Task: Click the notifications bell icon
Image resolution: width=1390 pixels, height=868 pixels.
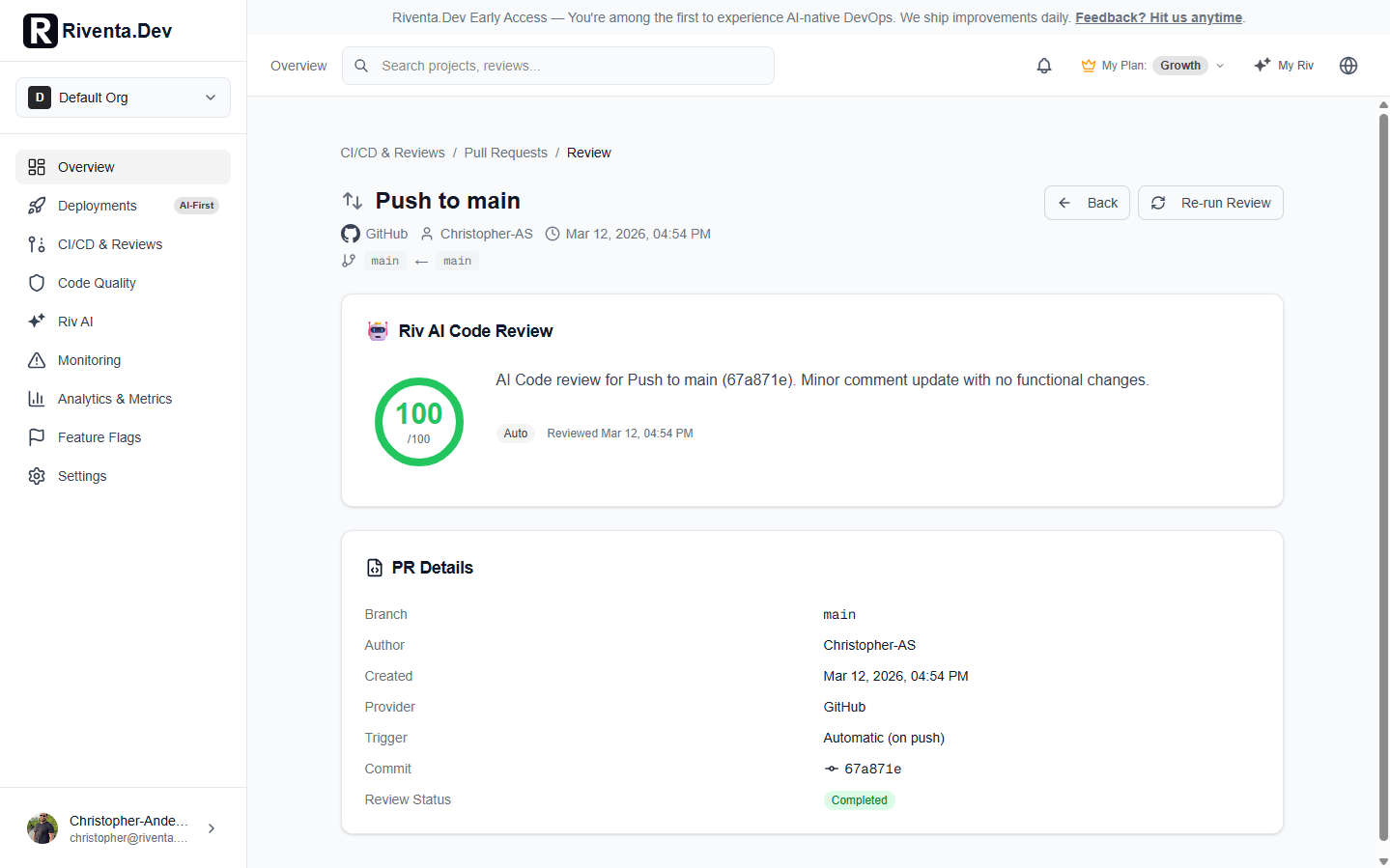Action: pos(1044,66)
